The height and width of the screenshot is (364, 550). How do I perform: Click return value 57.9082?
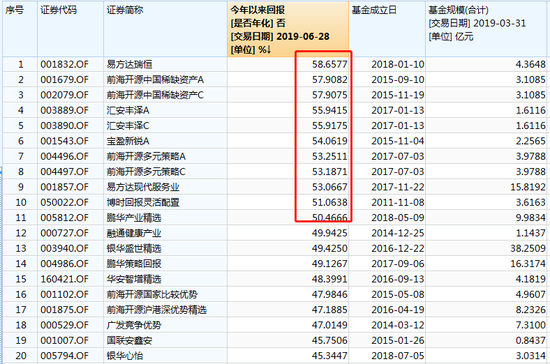click(x=330, y=80)
